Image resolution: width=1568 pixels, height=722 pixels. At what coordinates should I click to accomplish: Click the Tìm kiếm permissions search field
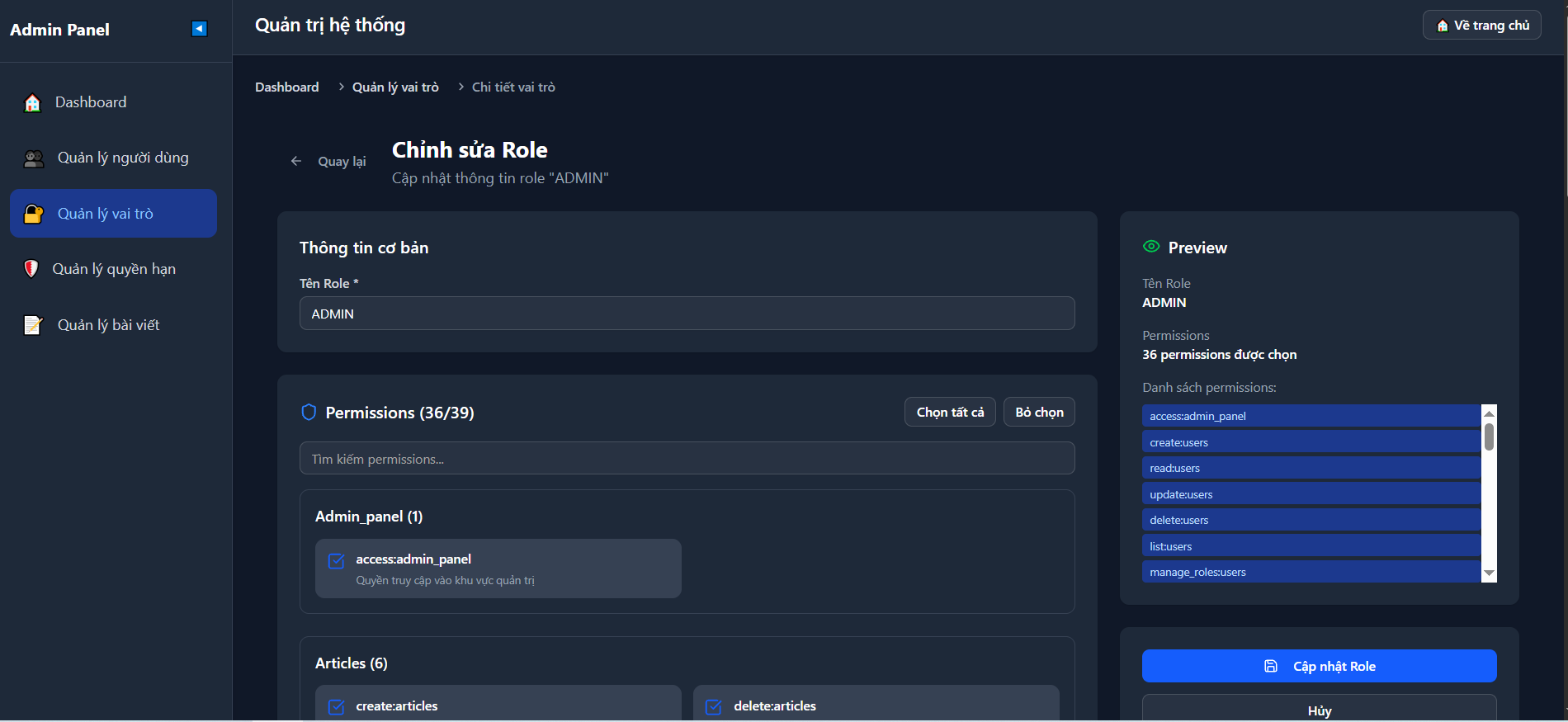pyautogui.click(x=687, y=459)
